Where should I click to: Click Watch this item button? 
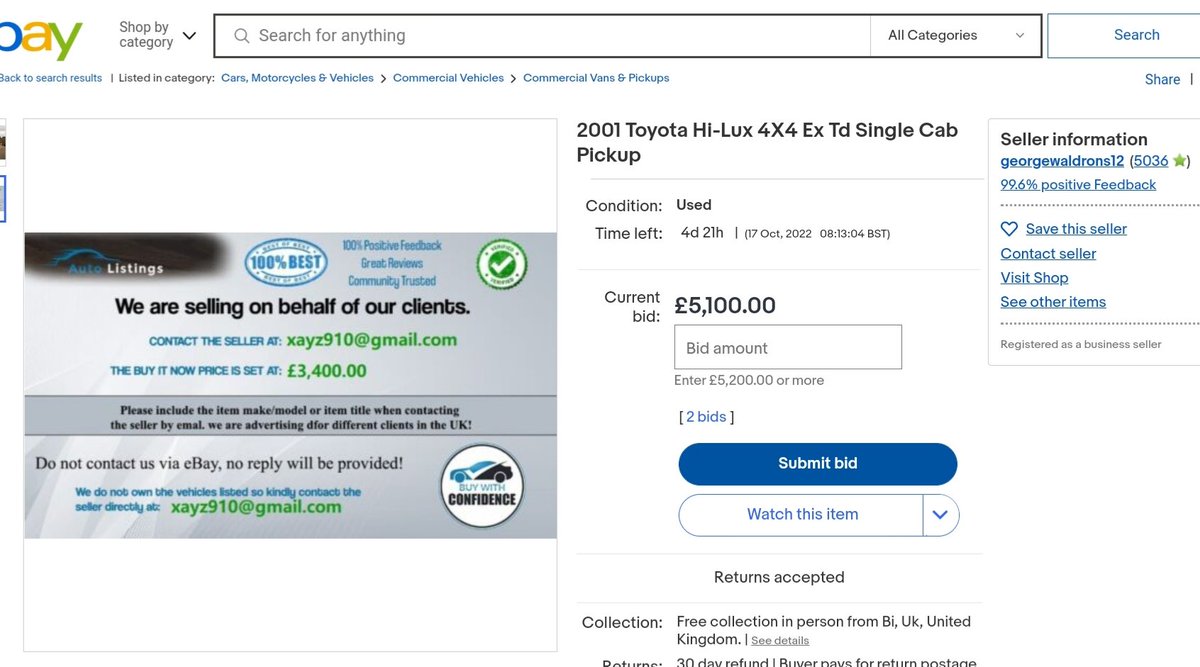click(801, 515)
